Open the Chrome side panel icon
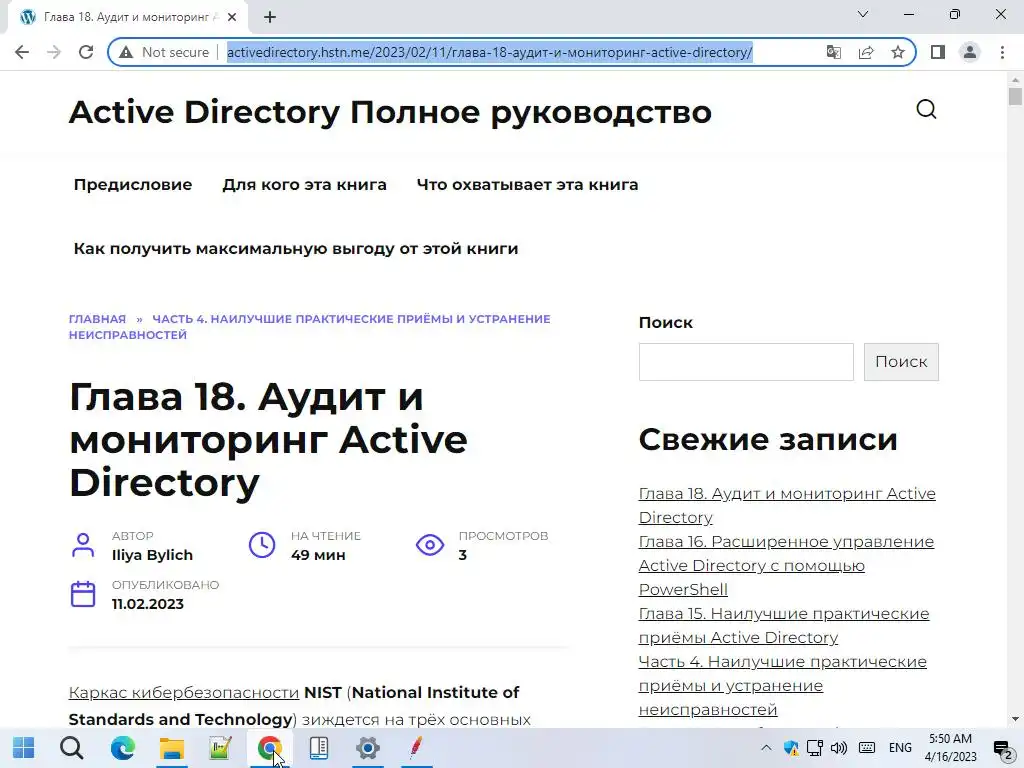 pyautogui.click(x=938, y=52)
